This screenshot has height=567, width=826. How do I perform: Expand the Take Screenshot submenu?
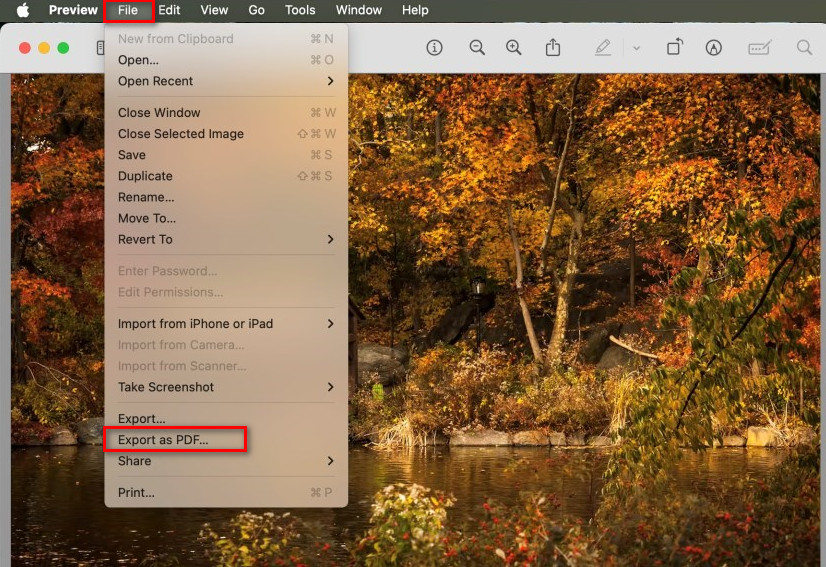(227, 387)
